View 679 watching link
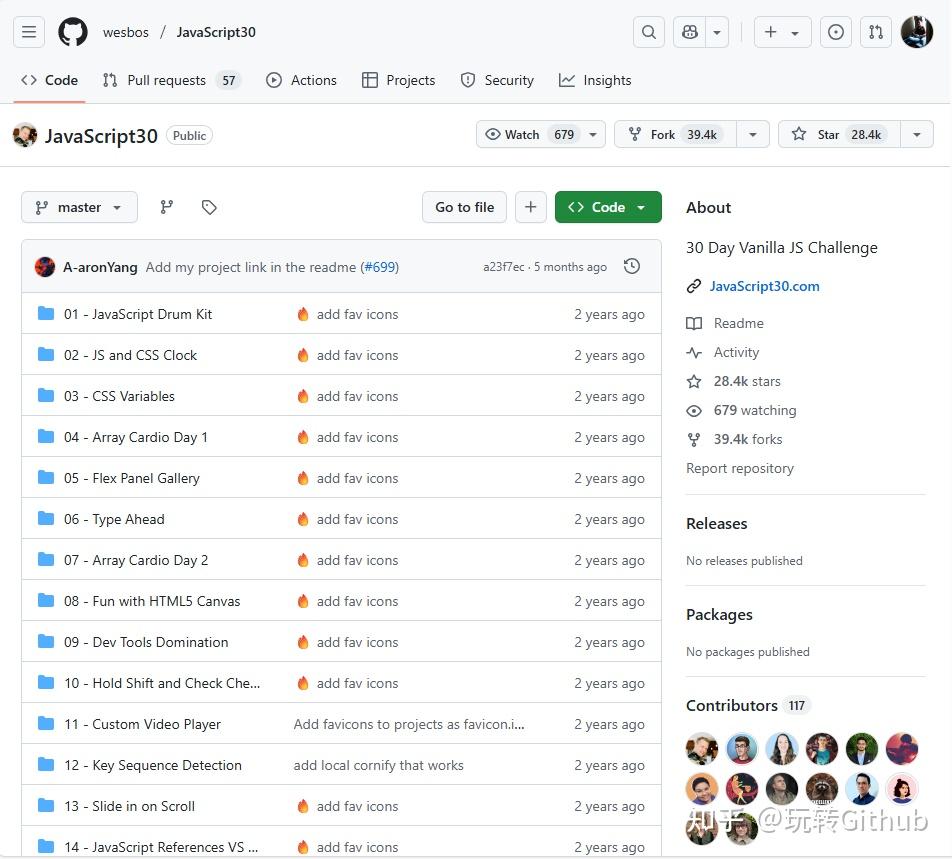952x859 pixels. pos(755,410)
